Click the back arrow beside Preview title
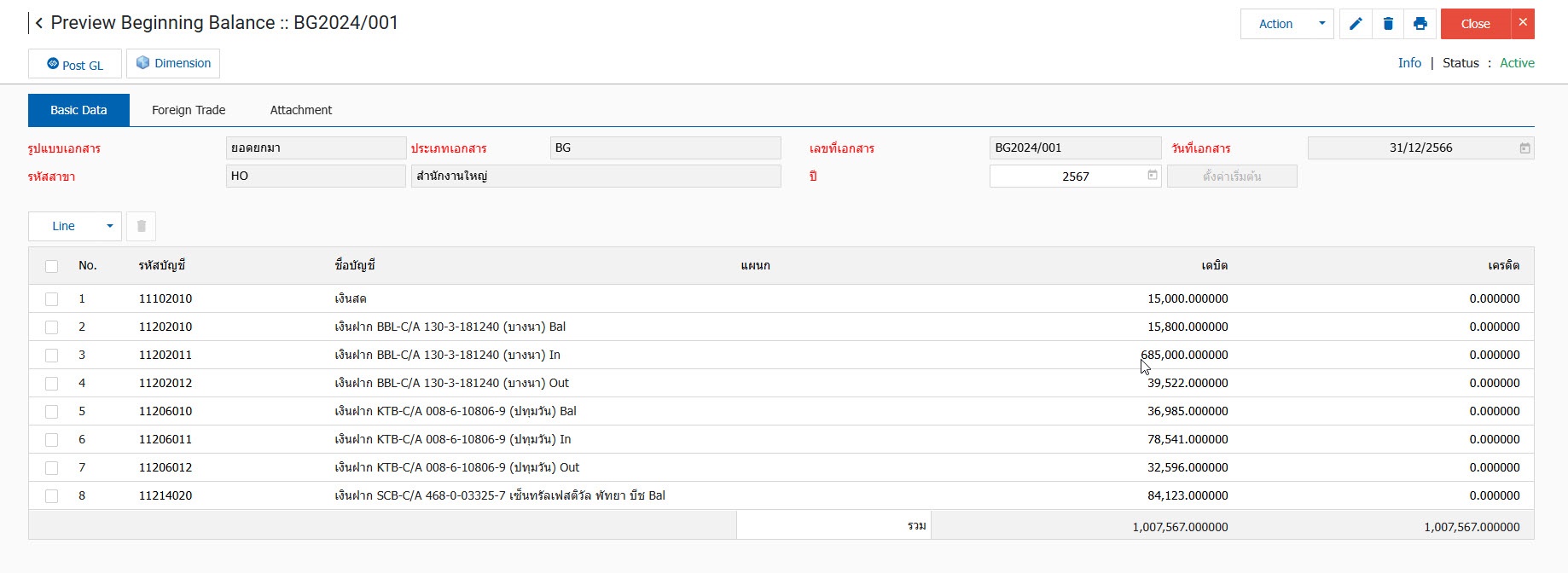Screen dimensions: 1568x573 click(39, 23)
